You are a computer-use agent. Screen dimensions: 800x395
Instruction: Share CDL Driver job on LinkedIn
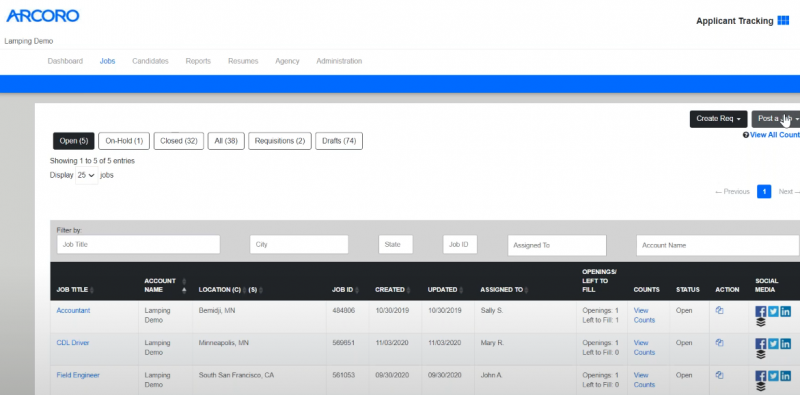pyautogui.click(x=785, y=343)
